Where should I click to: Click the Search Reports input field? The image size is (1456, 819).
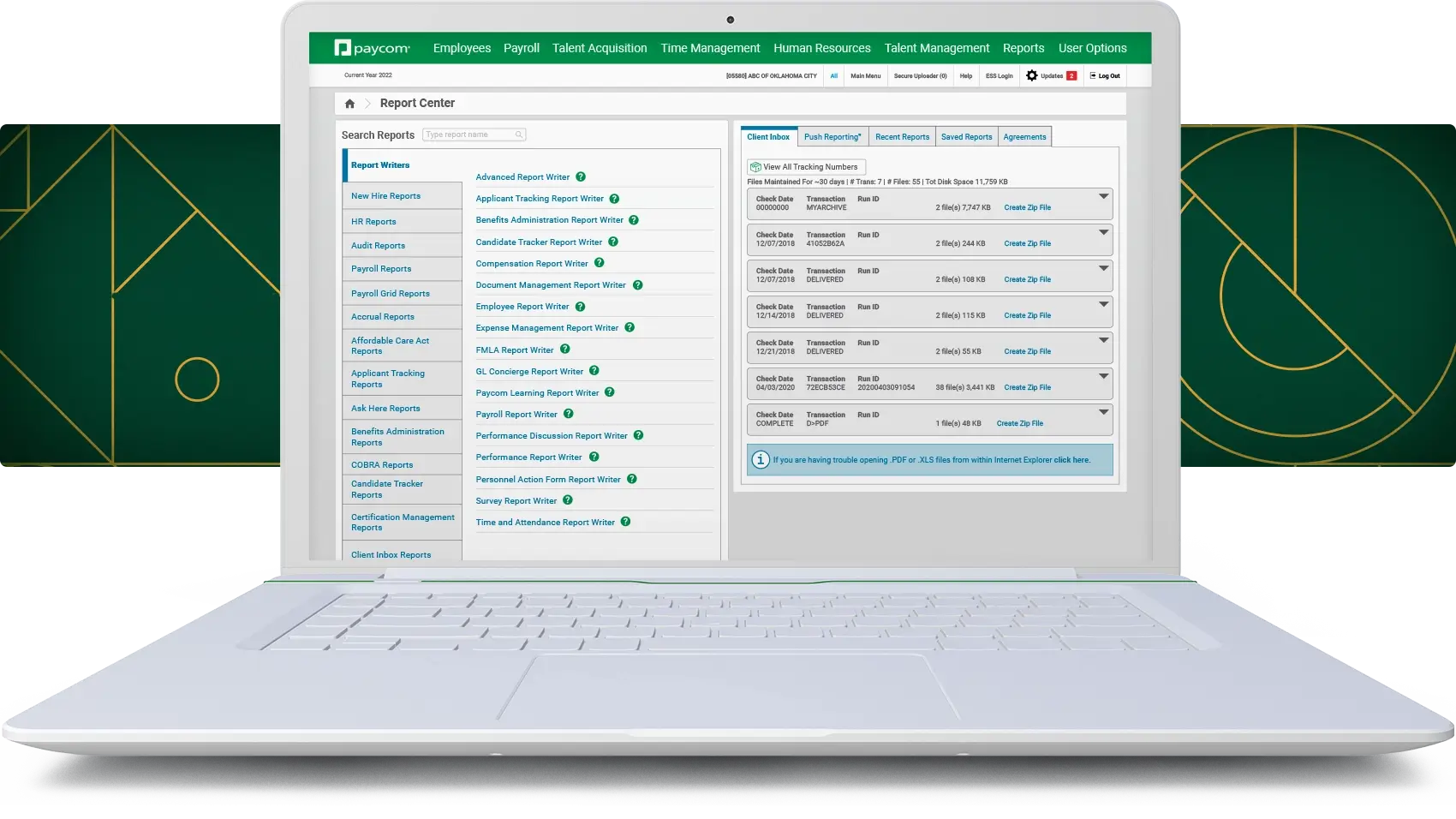(x=473, y=135)
